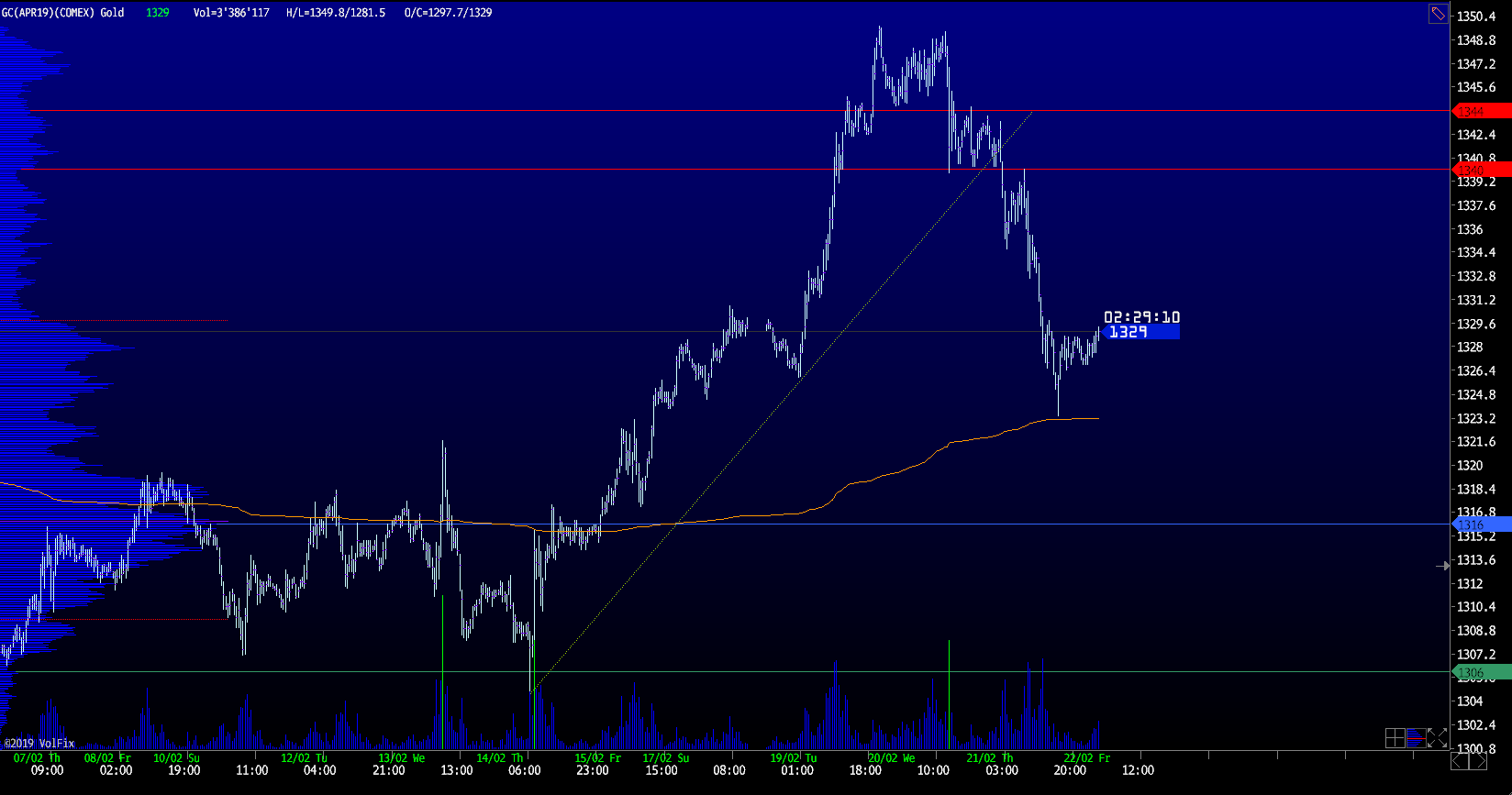Click the current price 1329 label box
This screenshot has height=795, width=1512.
(1140, 332)
